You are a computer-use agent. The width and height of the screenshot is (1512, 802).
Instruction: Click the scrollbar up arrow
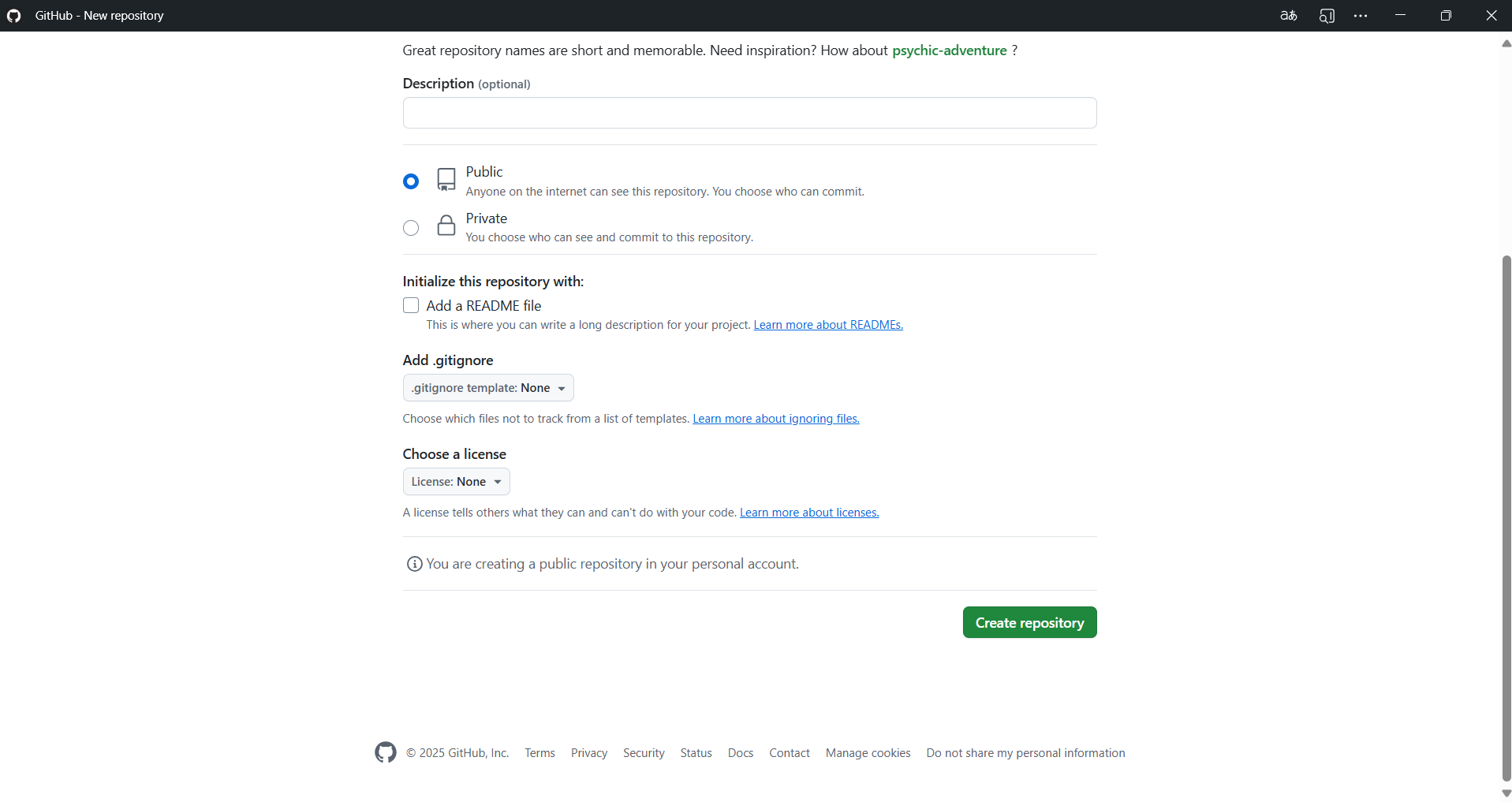1506,43
